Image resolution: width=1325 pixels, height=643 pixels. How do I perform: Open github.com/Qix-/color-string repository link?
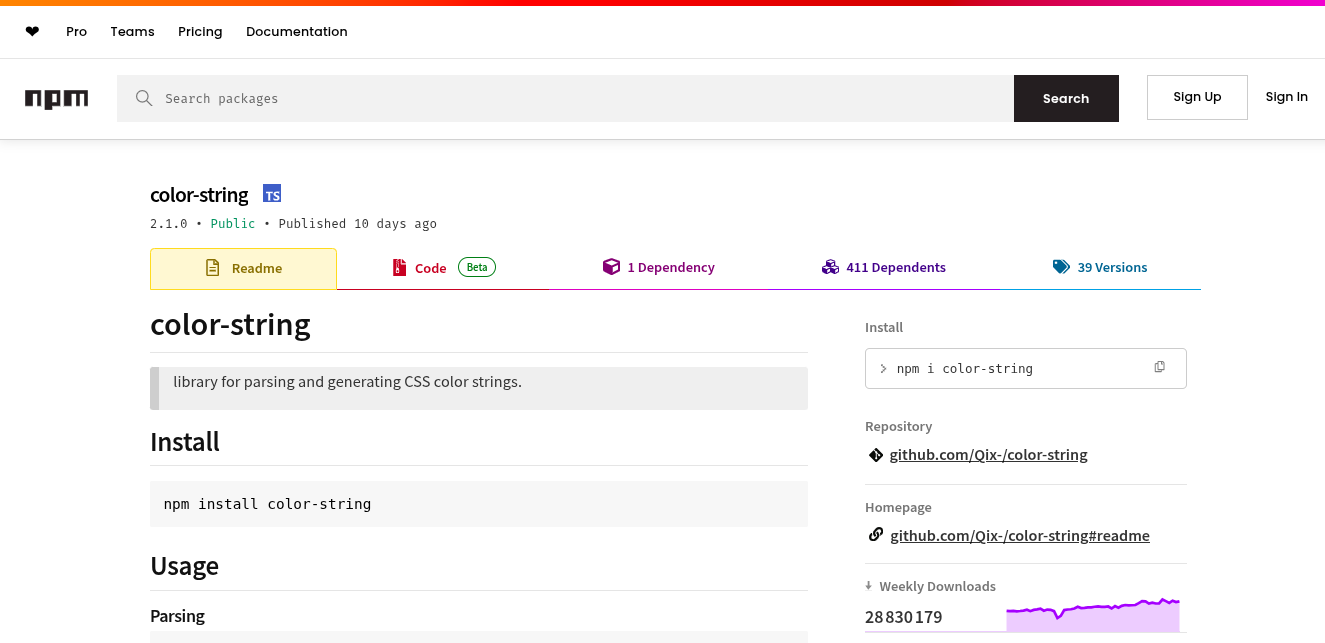(988, 455)
